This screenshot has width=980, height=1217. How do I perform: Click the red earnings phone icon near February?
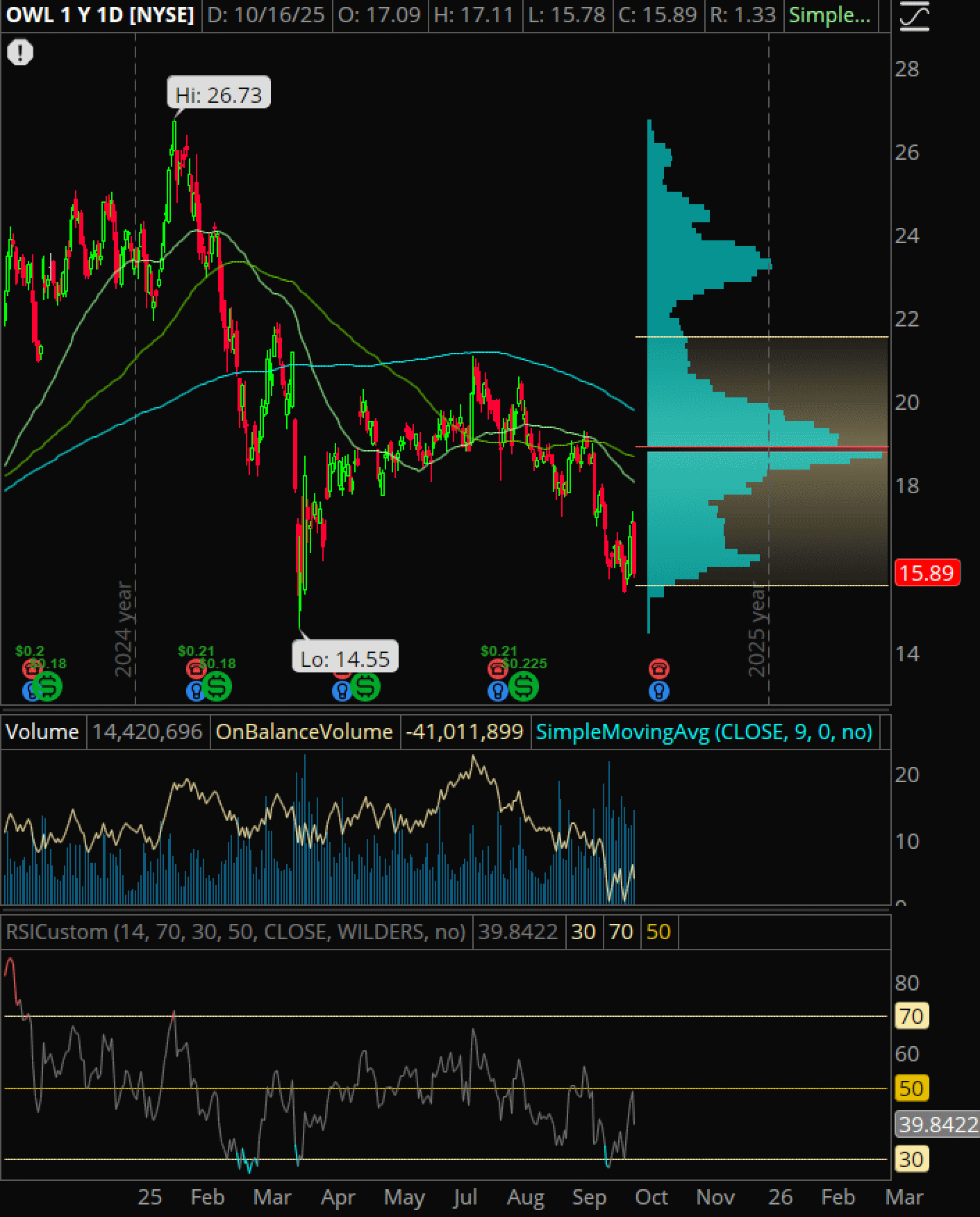(x=196, y=668)
